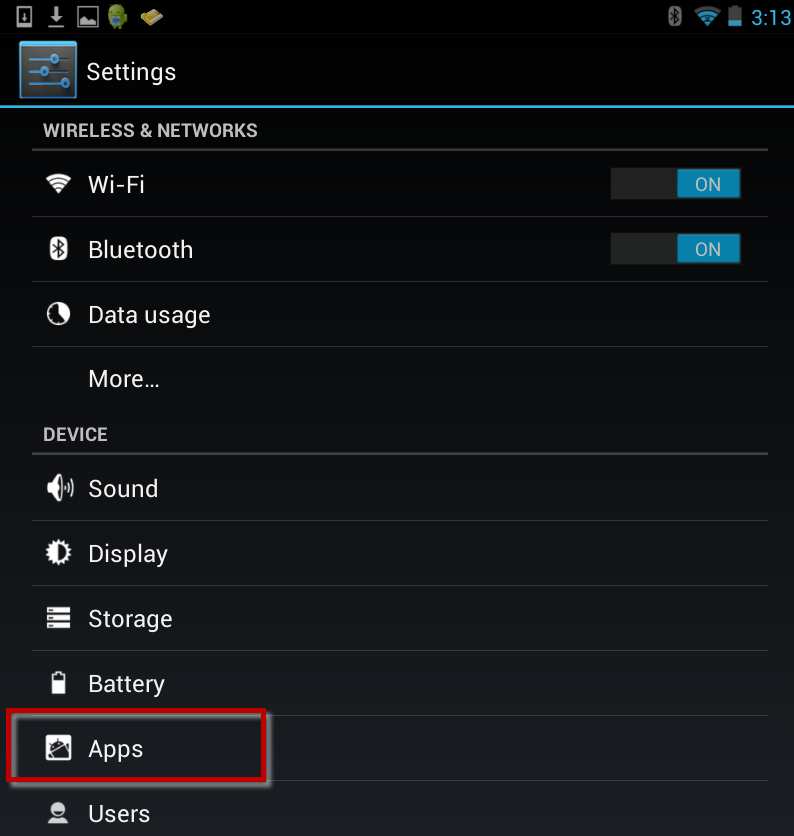Open the Storage settings entry
Viewport: 794px width, 836px height.
130,619
